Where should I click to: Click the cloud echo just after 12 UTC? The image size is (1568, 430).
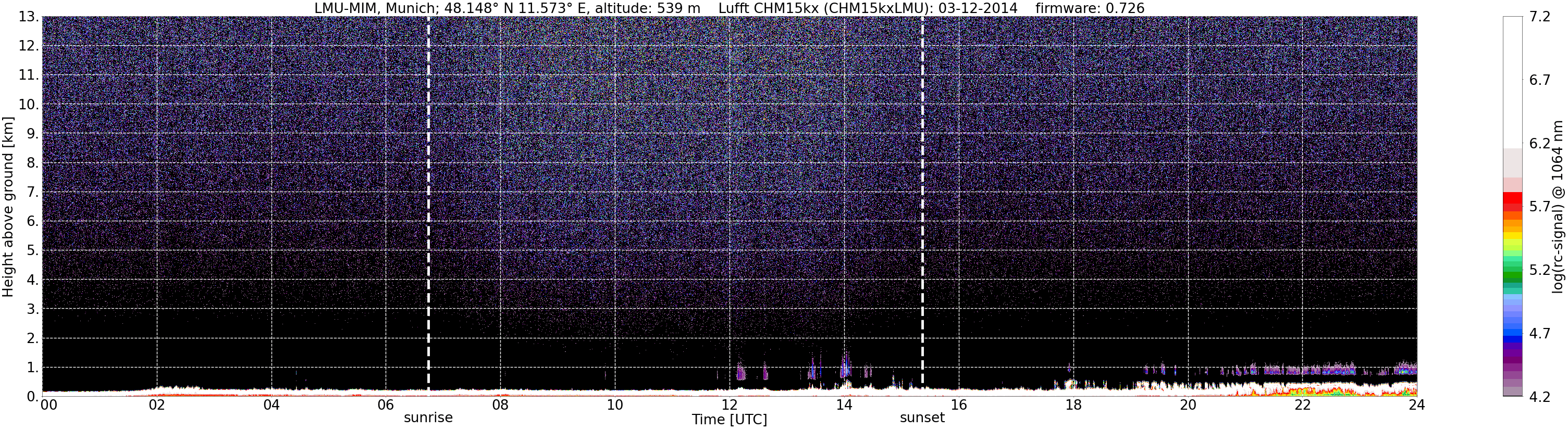741,370
